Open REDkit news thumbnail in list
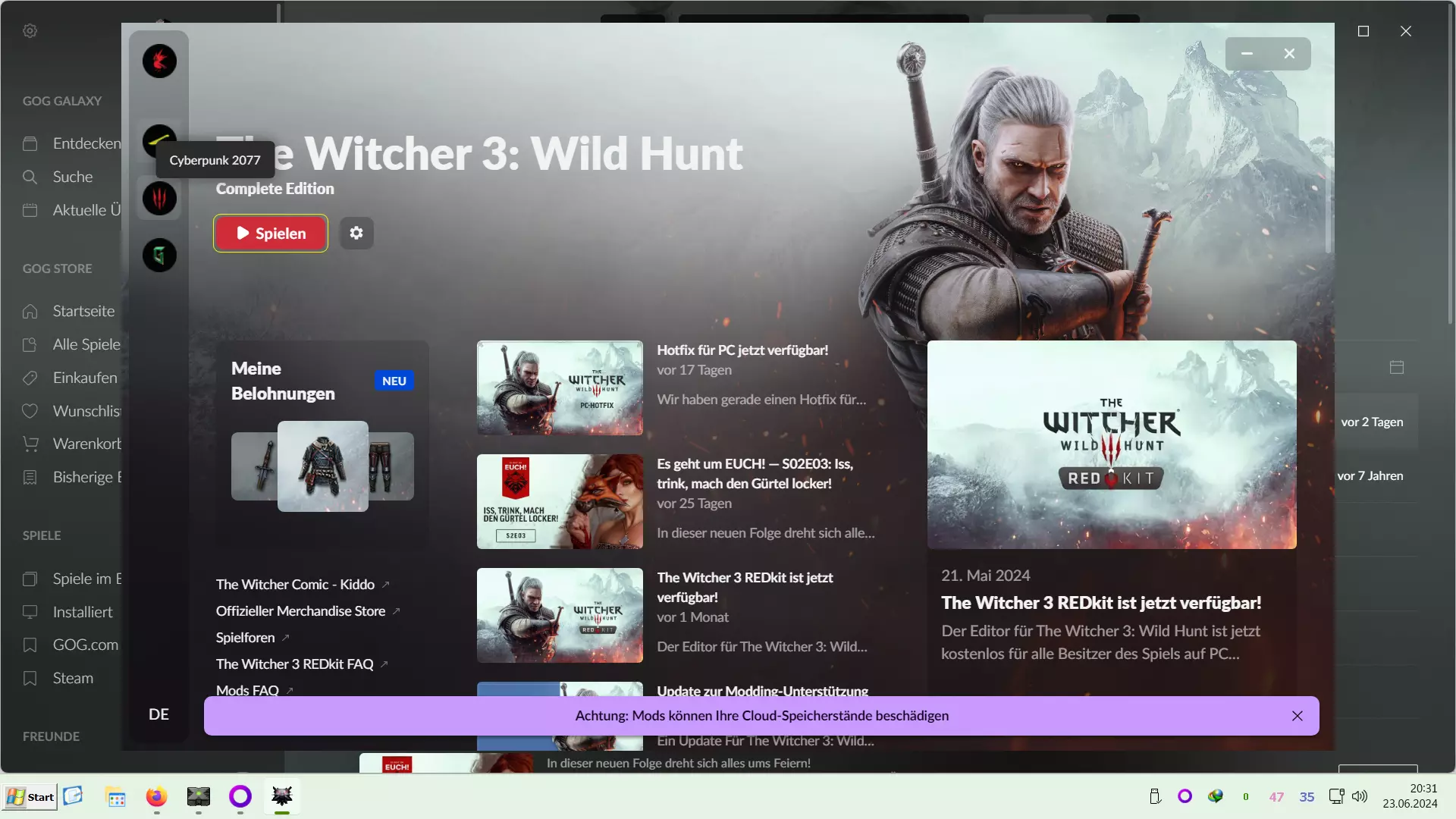 coord(560,615)
